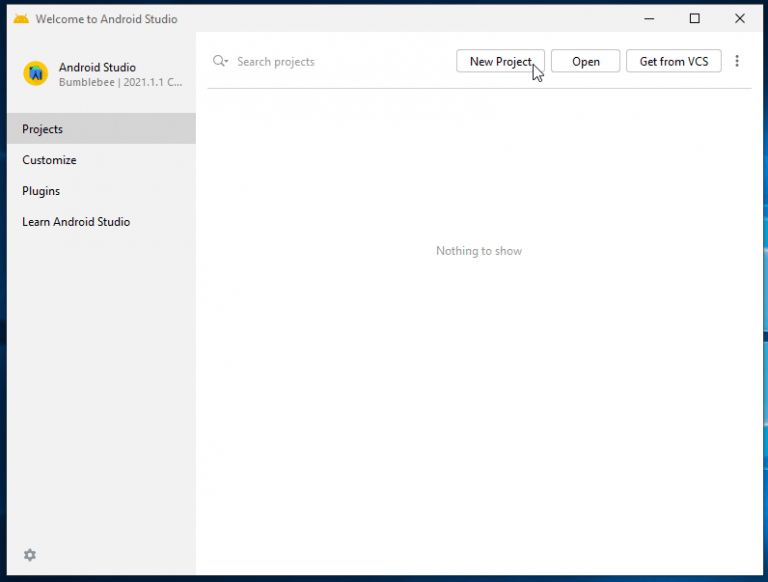Maximize the Welcome to Android Studio window
The image size is (768, 582).
695,19
